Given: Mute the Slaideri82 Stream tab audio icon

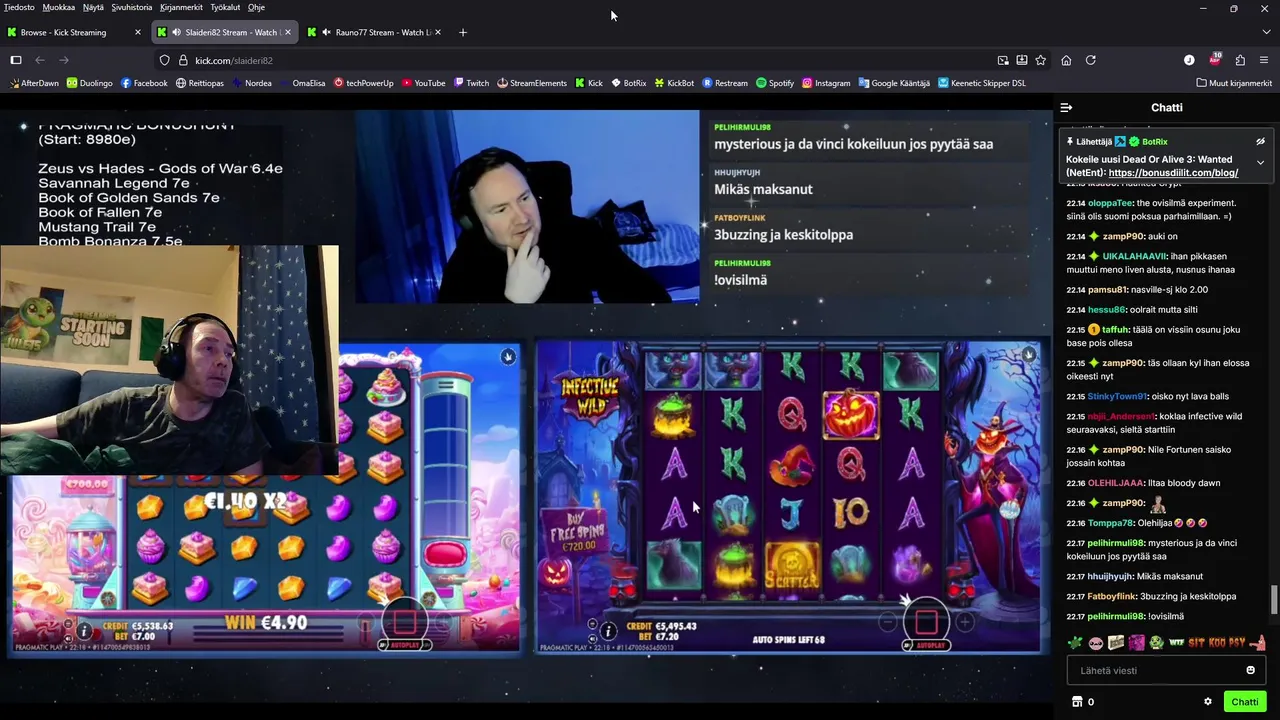Looking at the screenshot, I should [x=177, y=32].
